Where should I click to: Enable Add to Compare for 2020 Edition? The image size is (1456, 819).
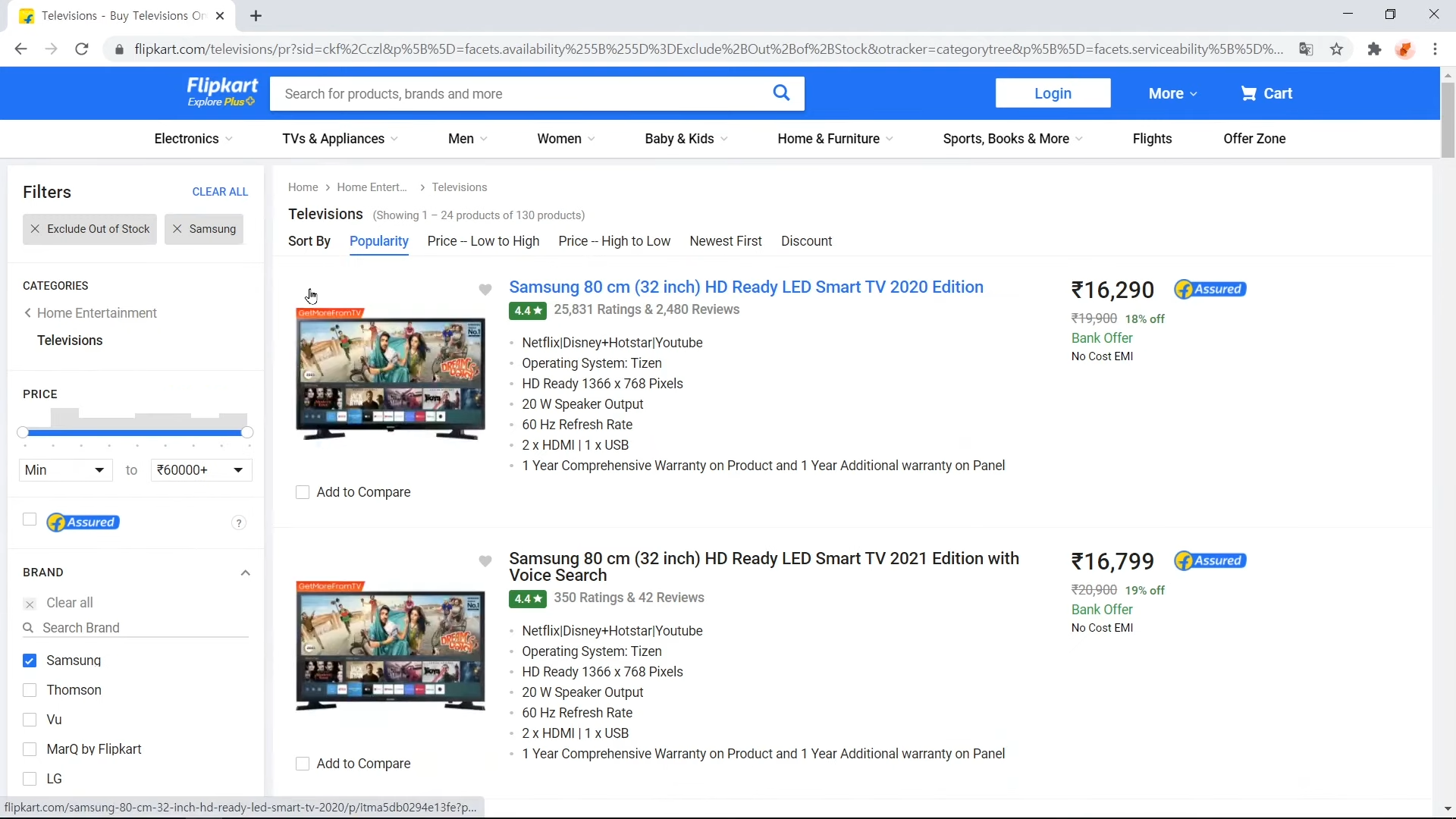pos(303,493)
